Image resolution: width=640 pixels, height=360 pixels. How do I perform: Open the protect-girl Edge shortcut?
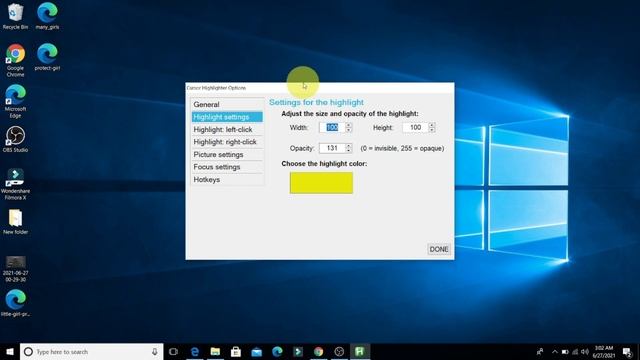[x=47, y=57]
